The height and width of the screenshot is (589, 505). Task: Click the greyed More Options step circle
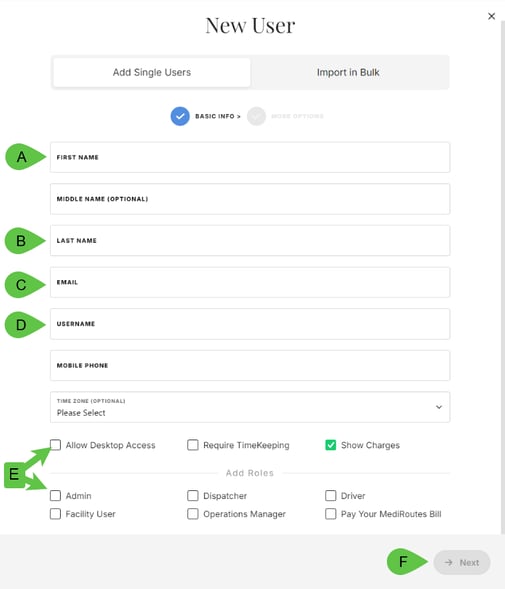[x=256, y=116]
